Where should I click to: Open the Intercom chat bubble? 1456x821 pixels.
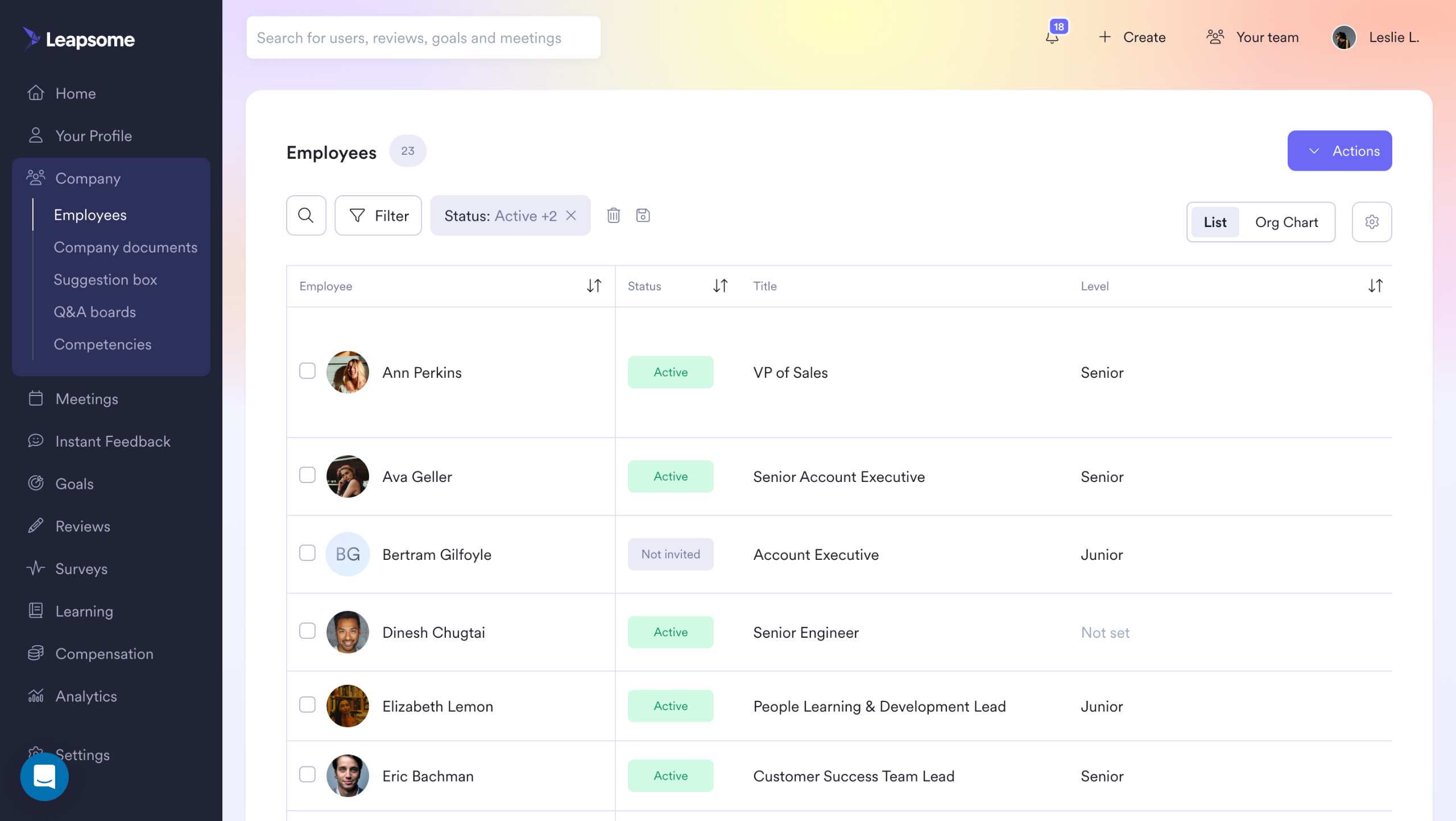point(44,777)
